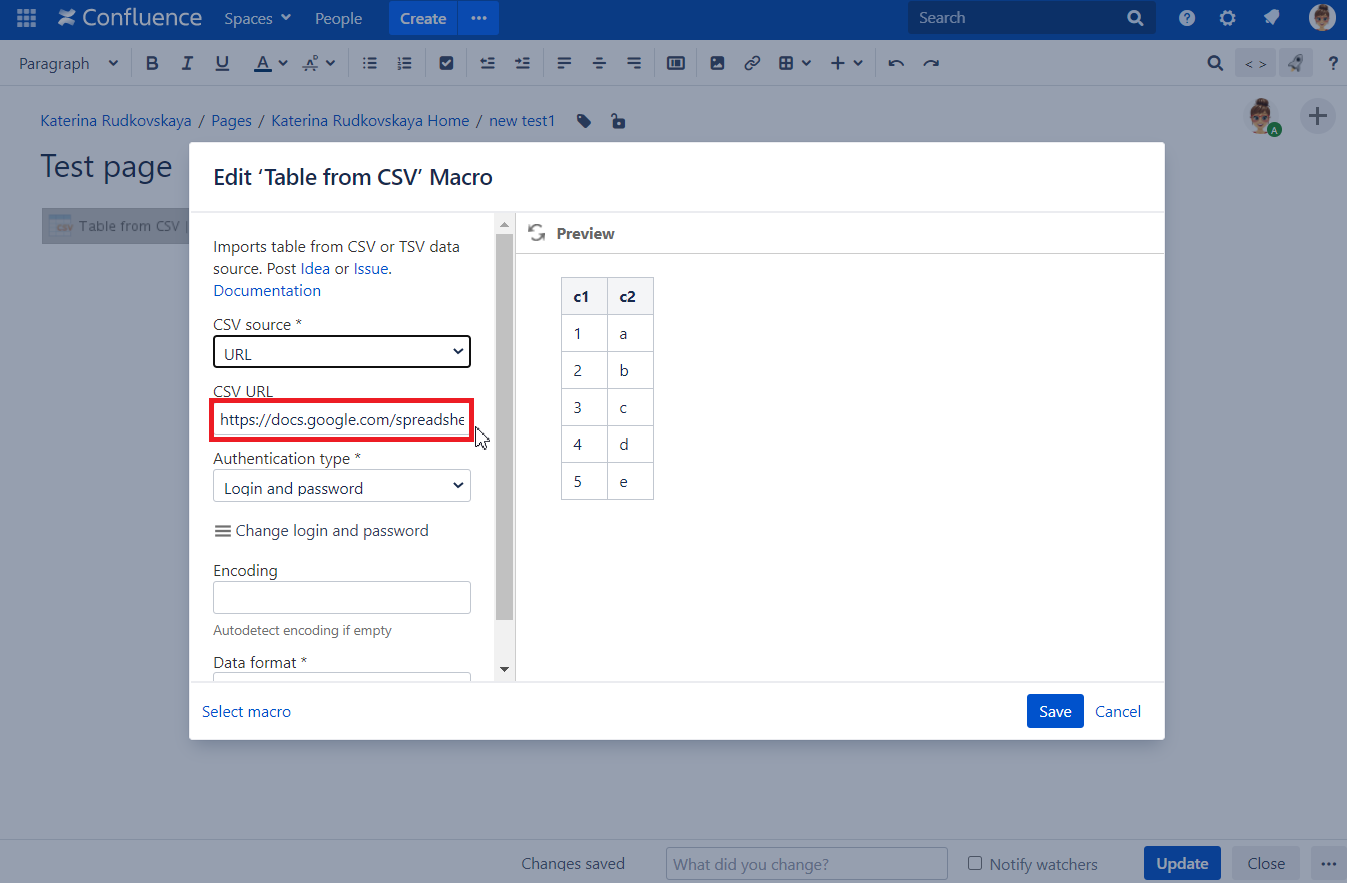
Task: Click the page labels tag icon
Action: (x=584, y=121)
